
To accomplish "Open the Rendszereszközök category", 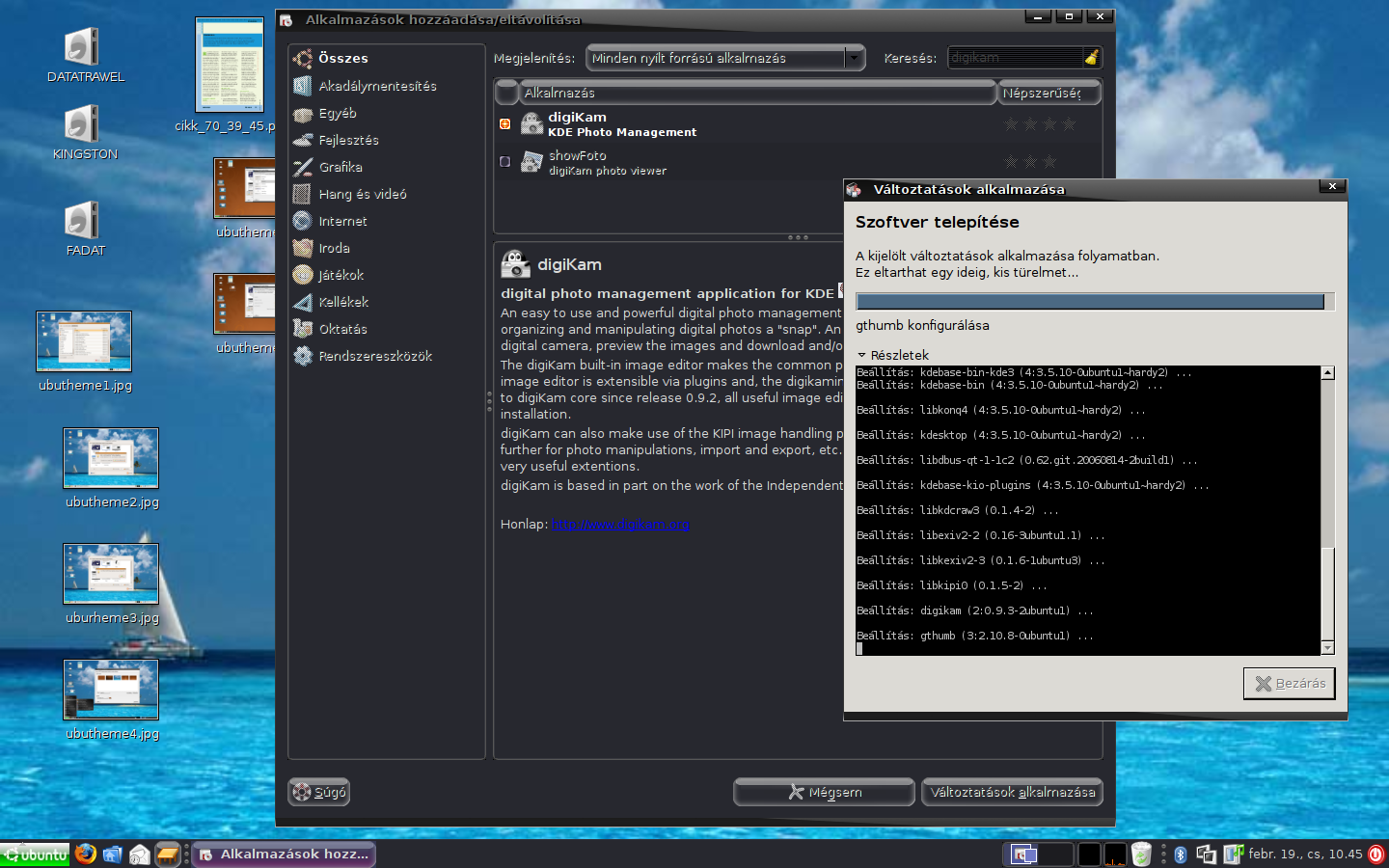I will 386,356.
